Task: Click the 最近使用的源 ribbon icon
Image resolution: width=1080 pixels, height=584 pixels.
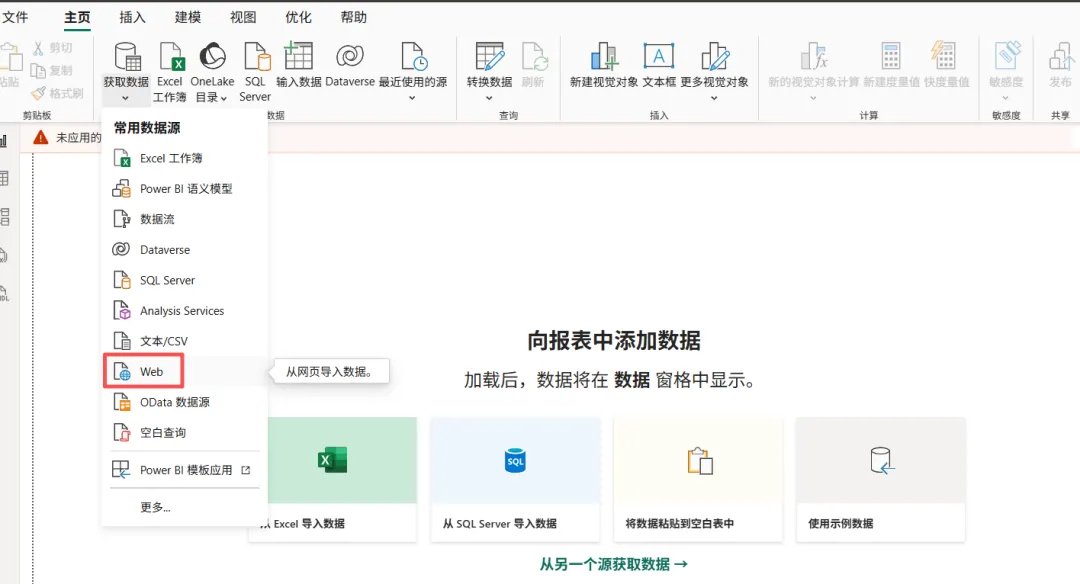Action: pos(413,56)
